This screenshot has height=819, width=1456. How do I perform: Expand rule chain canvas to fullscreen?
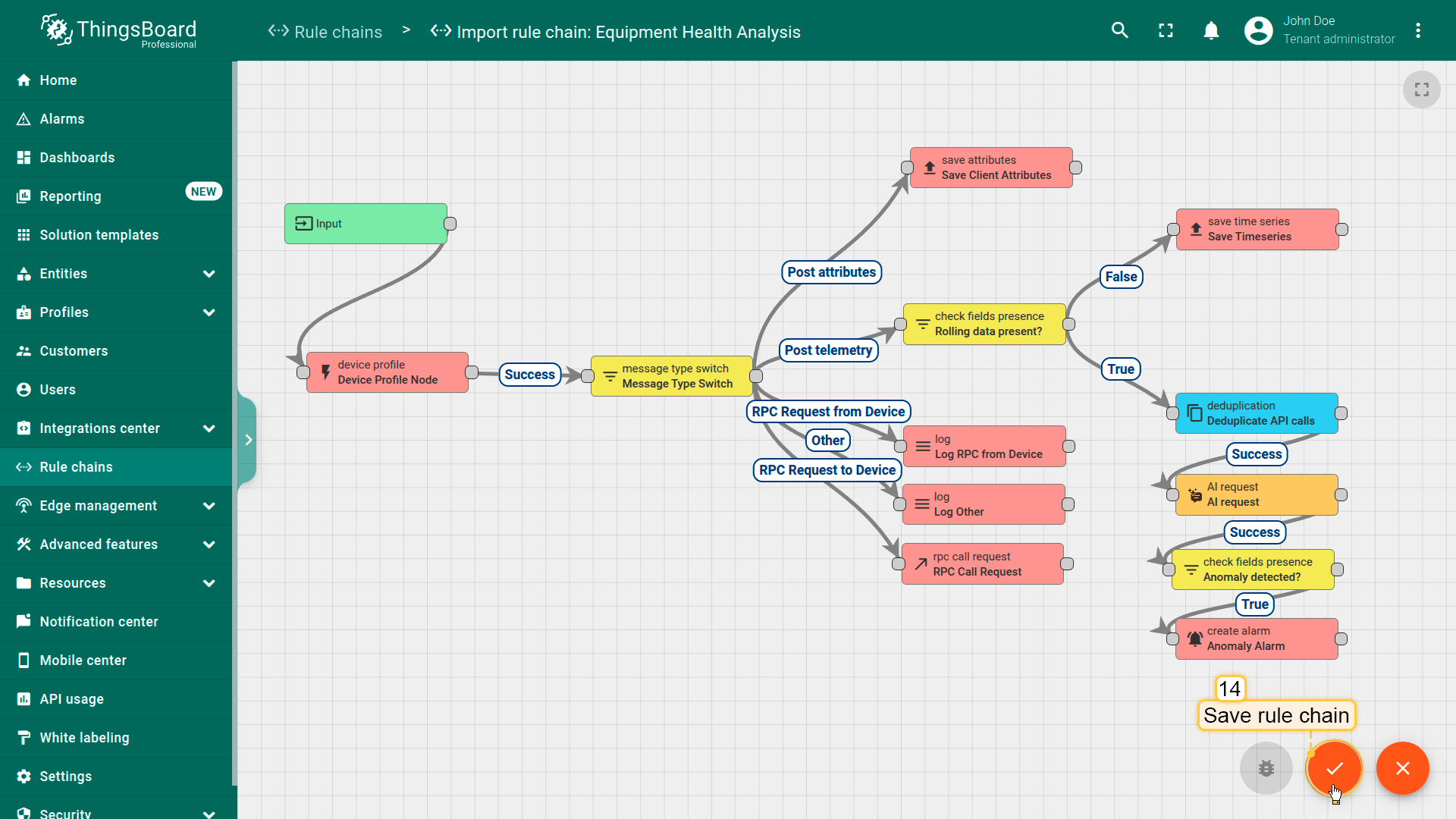click(x=1422, y=89)
